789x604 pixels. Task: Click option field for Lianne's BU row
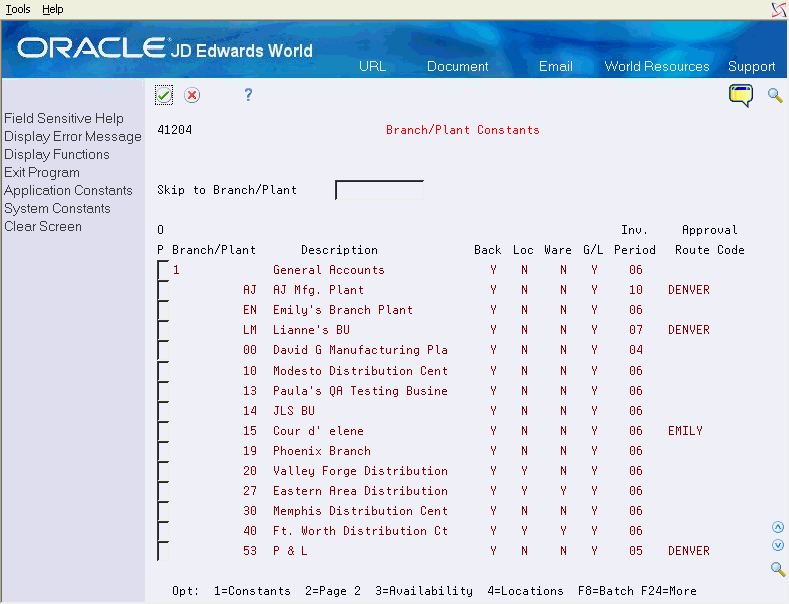click(x=163, y=331)
